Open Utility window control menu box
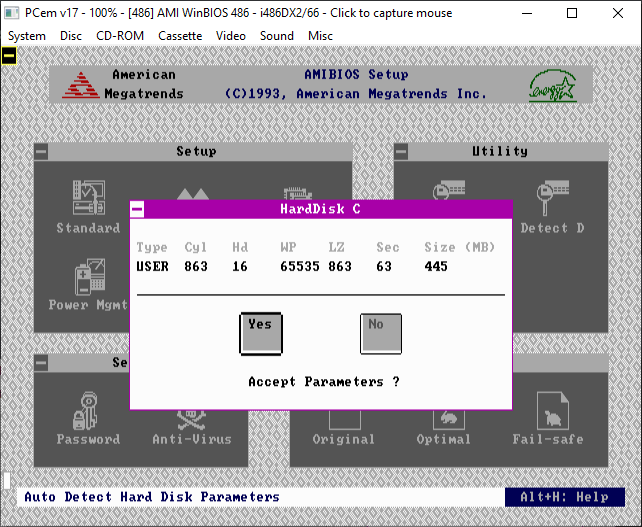The width and height of the screenshot is (642, 527). (x=401, y=152)
